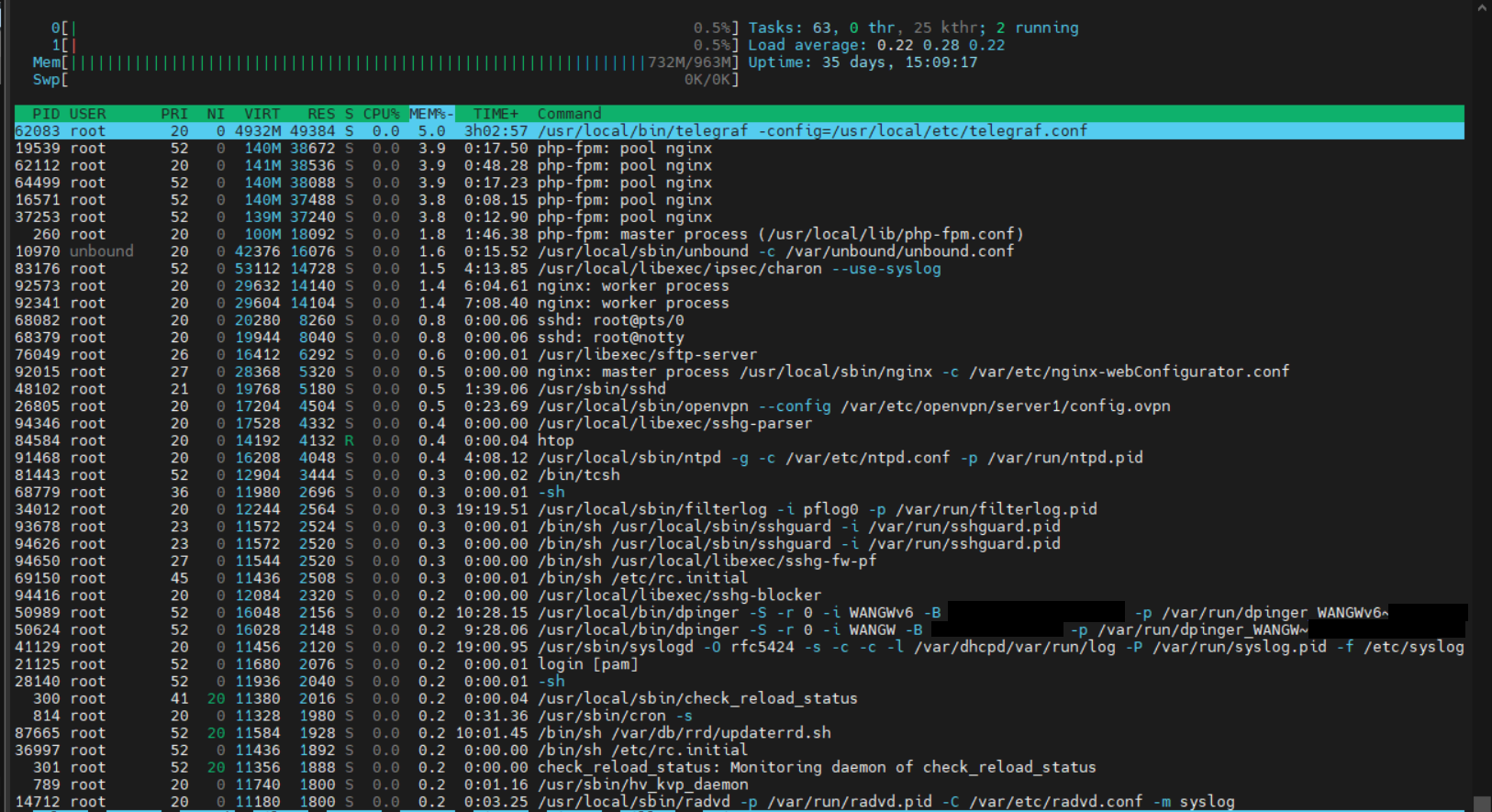Click the Swp usage meter
The height and width of the screenshot is (812, 1492).
tap(385, 80)
